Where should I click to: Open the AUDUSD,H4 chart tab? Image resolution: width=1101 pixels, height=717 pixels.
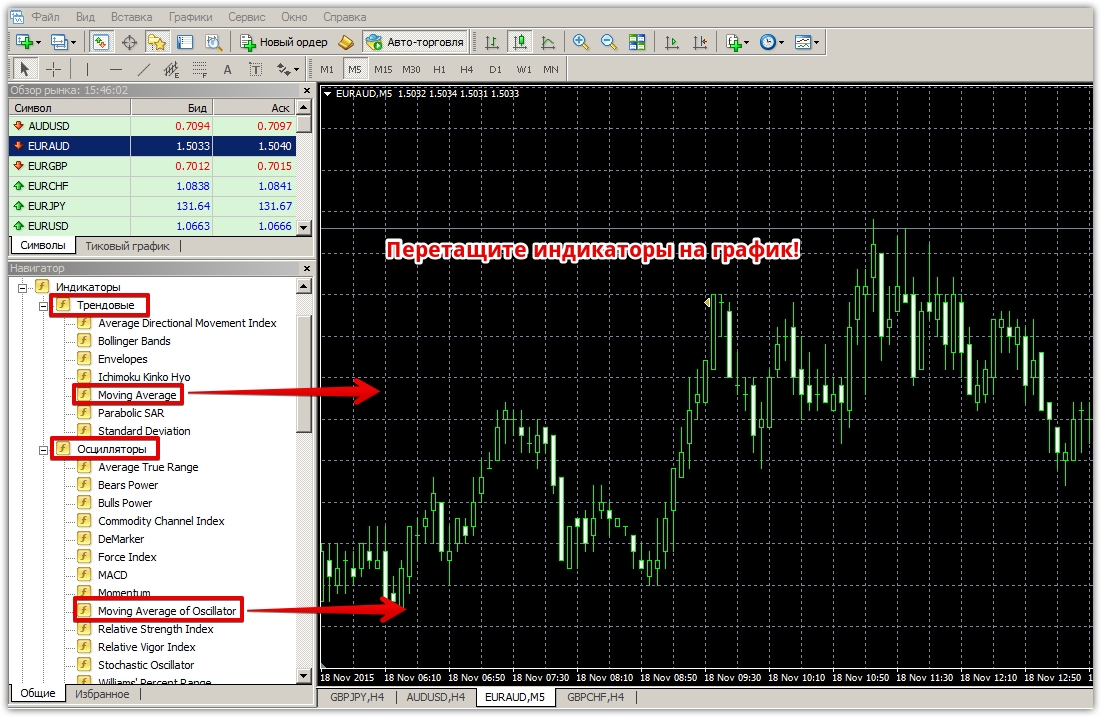click(436, 697)
